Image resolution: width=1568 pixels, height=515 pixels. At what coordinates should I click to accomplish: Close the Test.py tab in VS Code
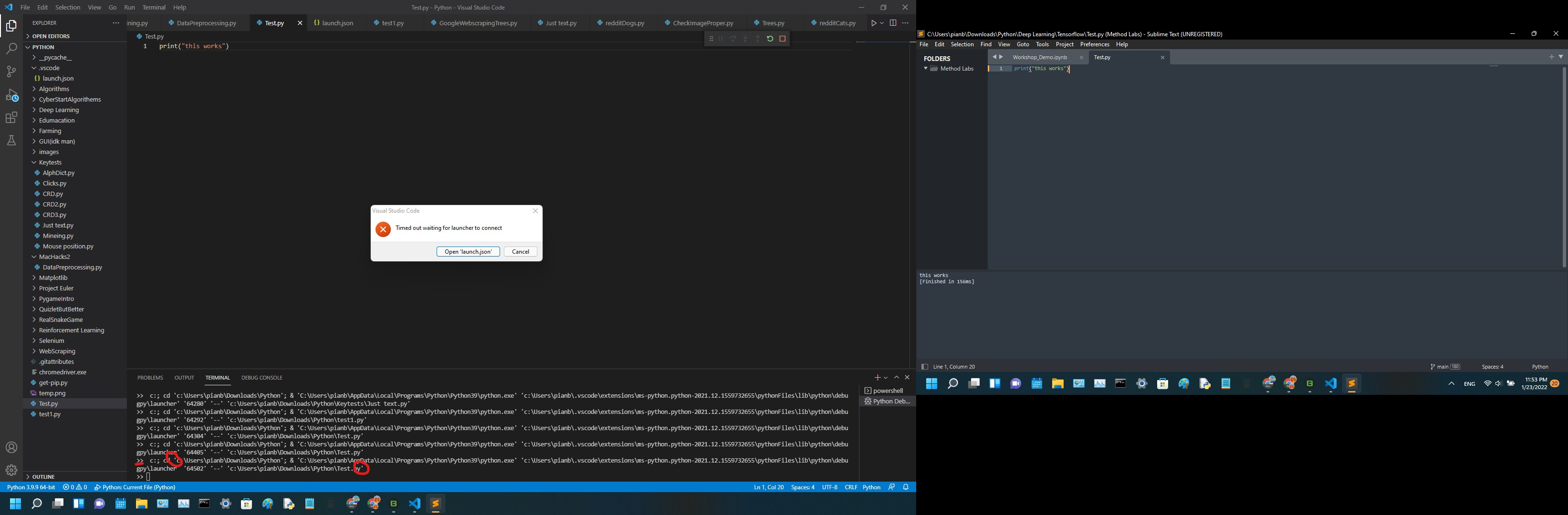tap(300, 23)
